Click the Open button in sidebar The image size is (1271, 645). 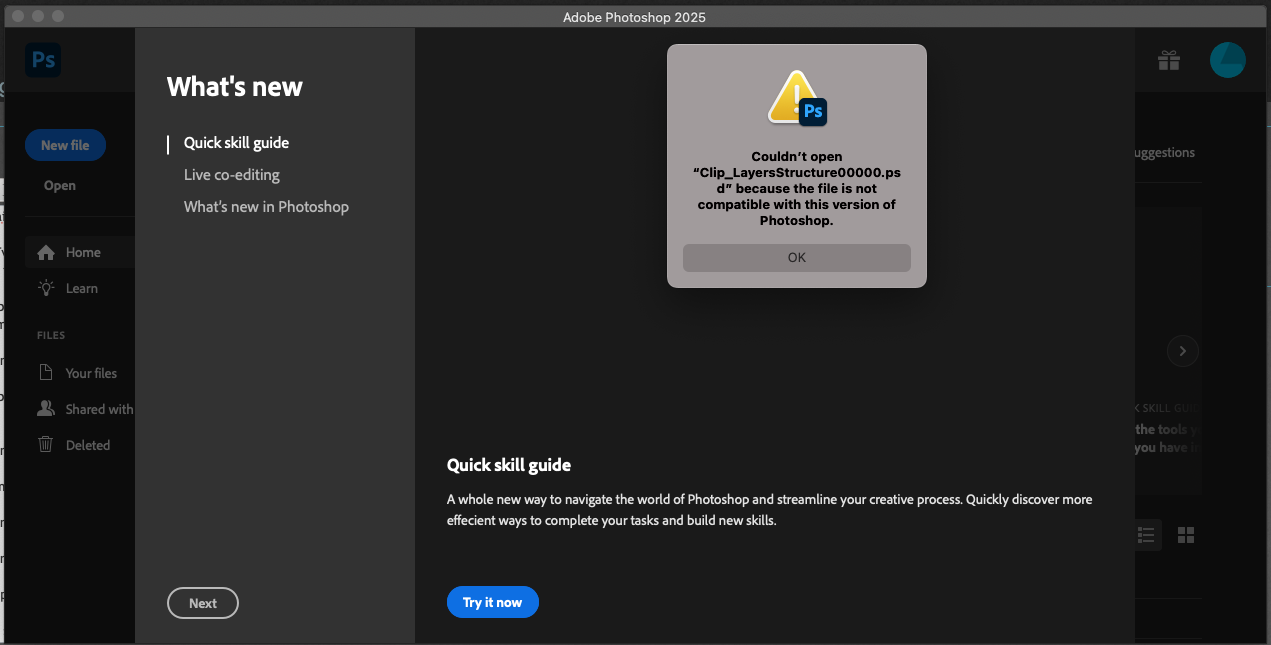pos(60,185)
